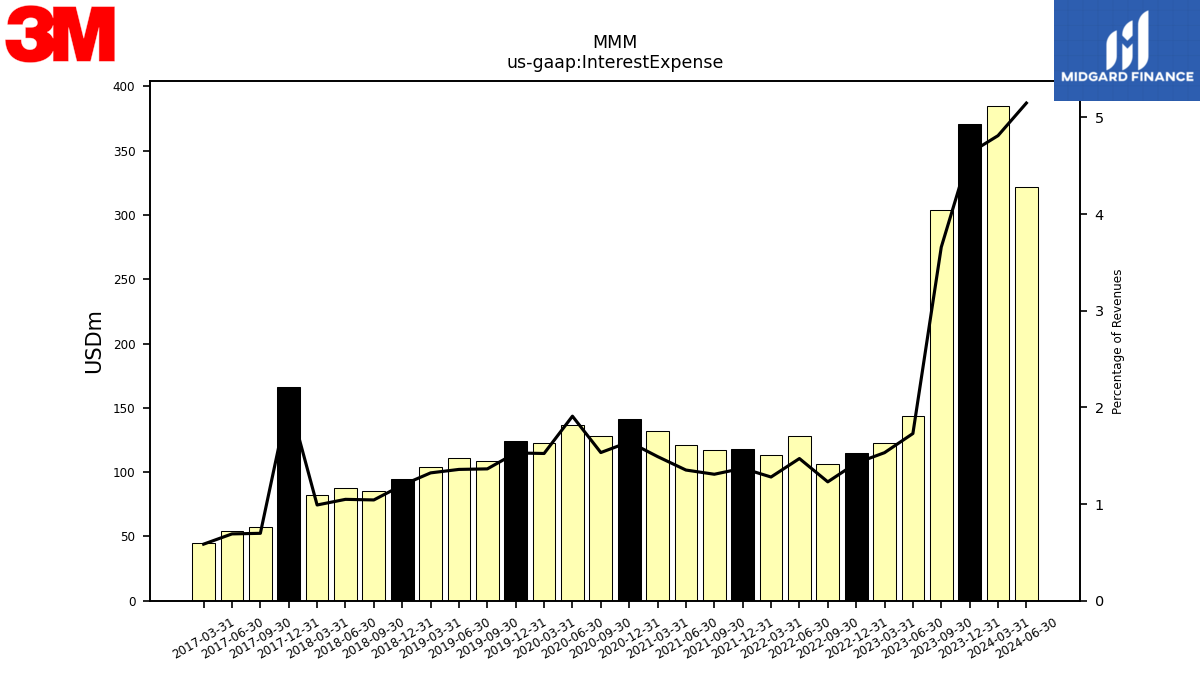Click the 2021-09-30 date label
Image resolution: width=1200 pixels, height=675 pixels.
714,638
